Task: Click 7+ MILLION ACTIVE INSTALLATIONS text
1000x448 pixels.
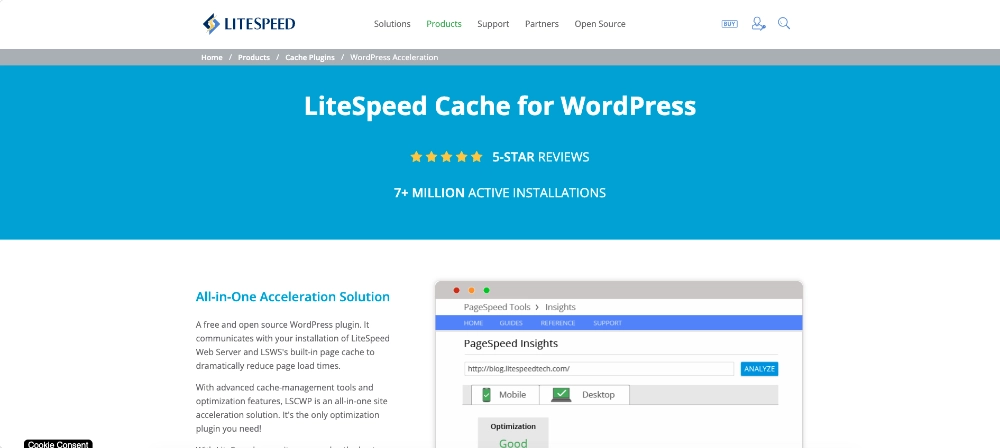Action: pos(500,193)
